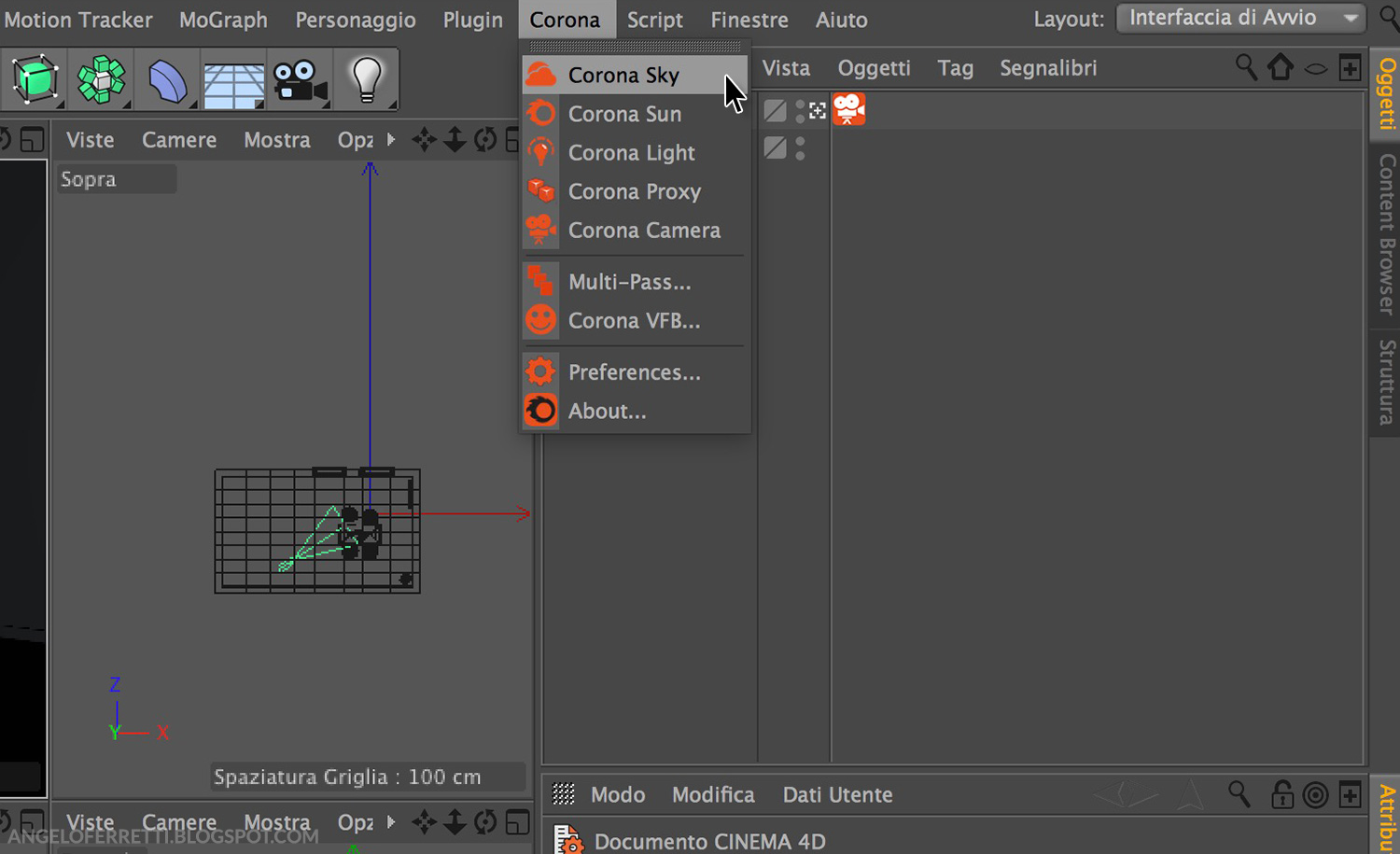
Task: Click the rotate-view icon in the lower viewport
Action: point(485,822)
